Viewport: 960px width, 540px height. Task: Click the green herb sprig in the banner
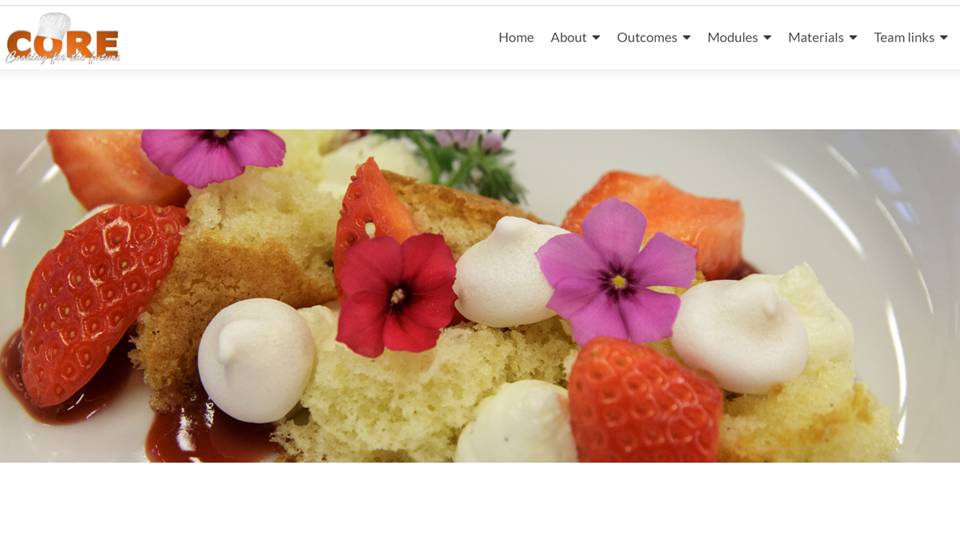point(465,161)
